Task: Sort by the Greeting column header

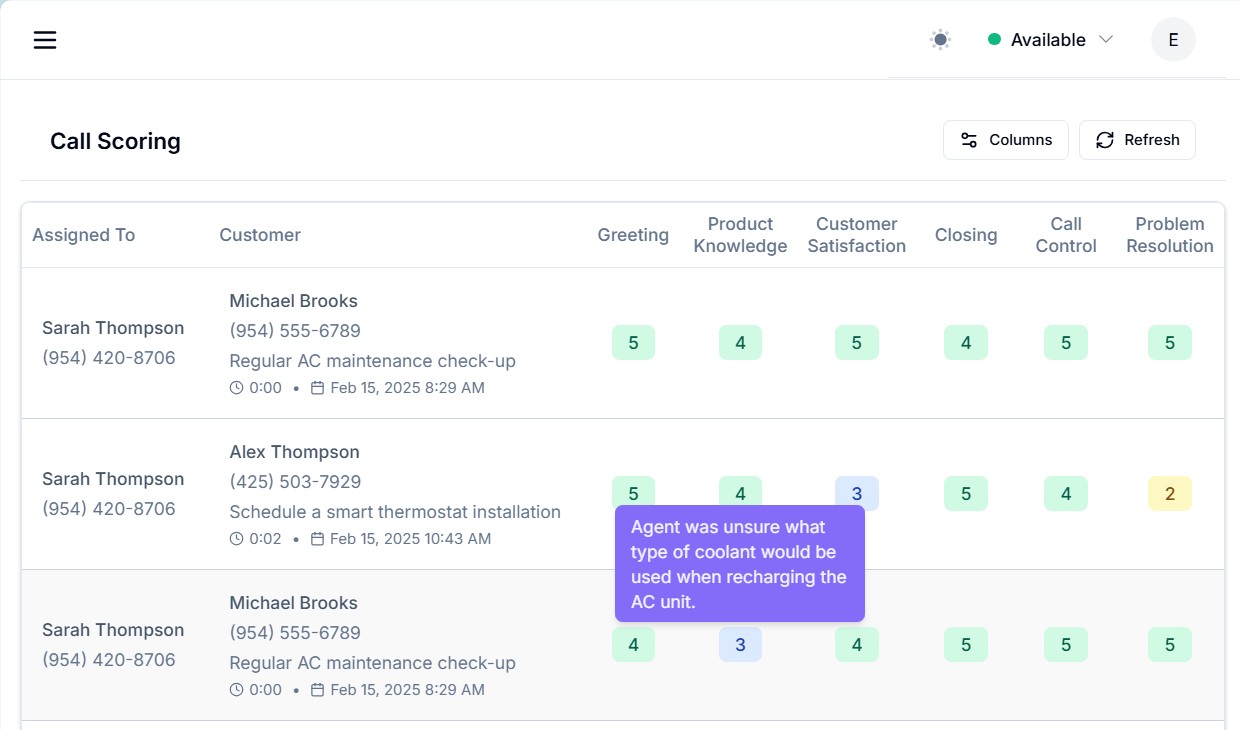Action: tap(633, 235)
